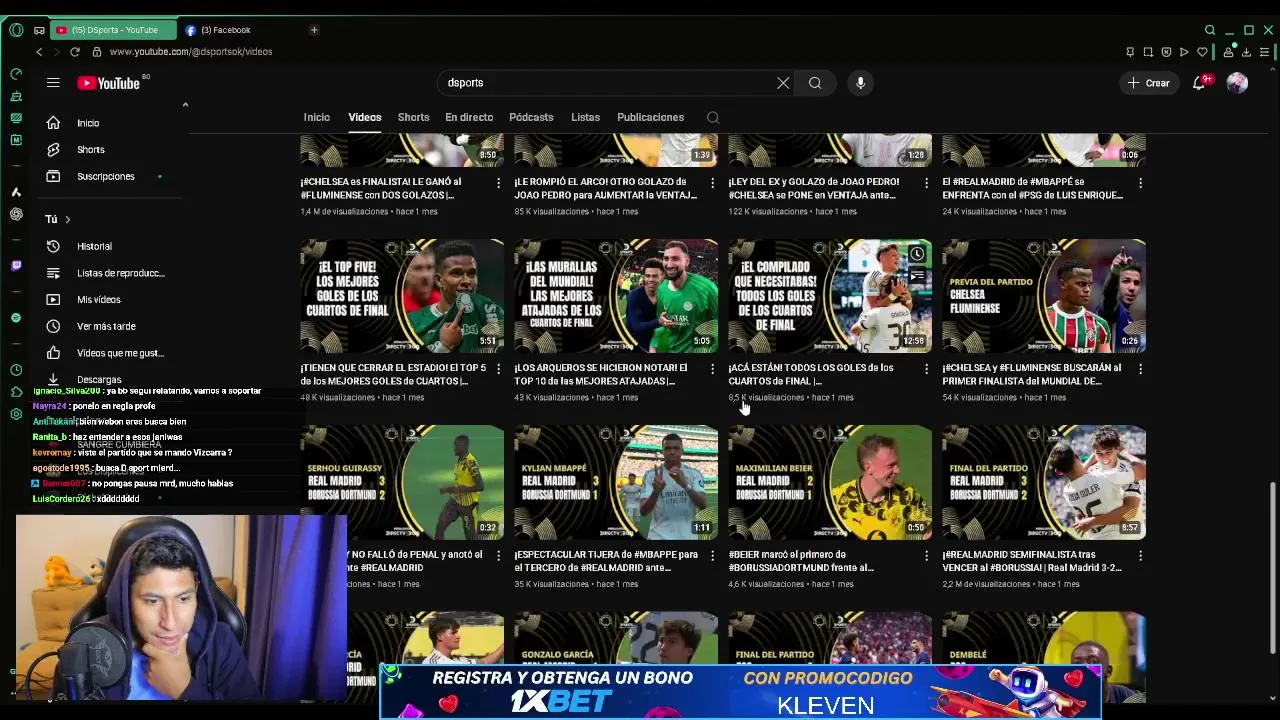Viewport: 1280px width, 720px height.
Task: Open the account avatar menu
Action: click(x=1237, y=83)
